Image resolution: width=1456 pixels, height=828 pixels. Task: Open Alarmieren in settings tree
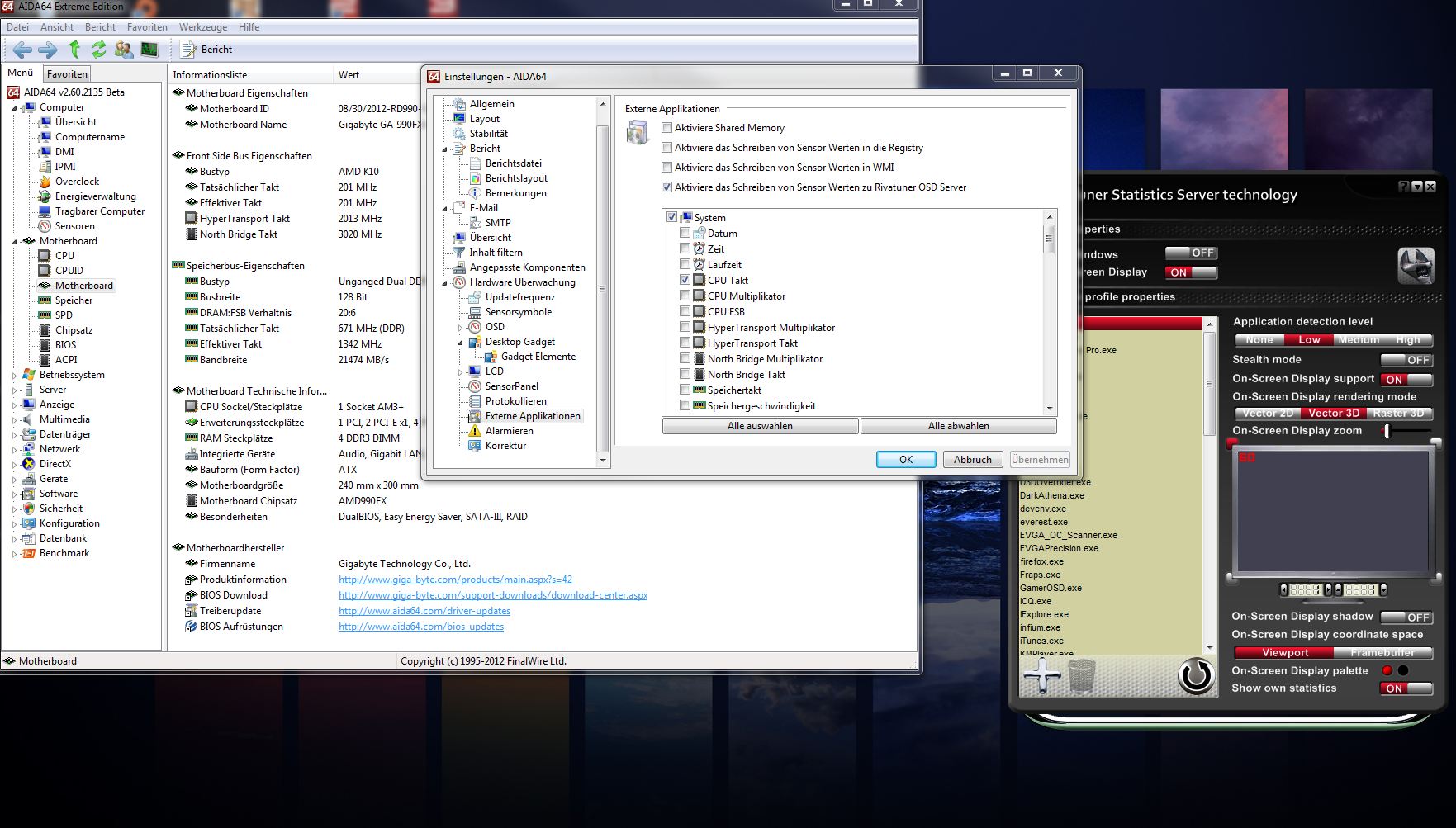tap(509, 431)
